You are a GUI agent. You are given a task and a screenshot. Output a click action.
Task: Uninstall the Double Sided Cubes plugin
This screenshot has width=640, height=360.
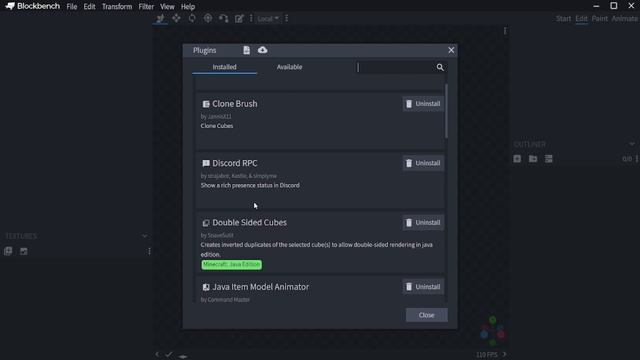coord(423,222)
